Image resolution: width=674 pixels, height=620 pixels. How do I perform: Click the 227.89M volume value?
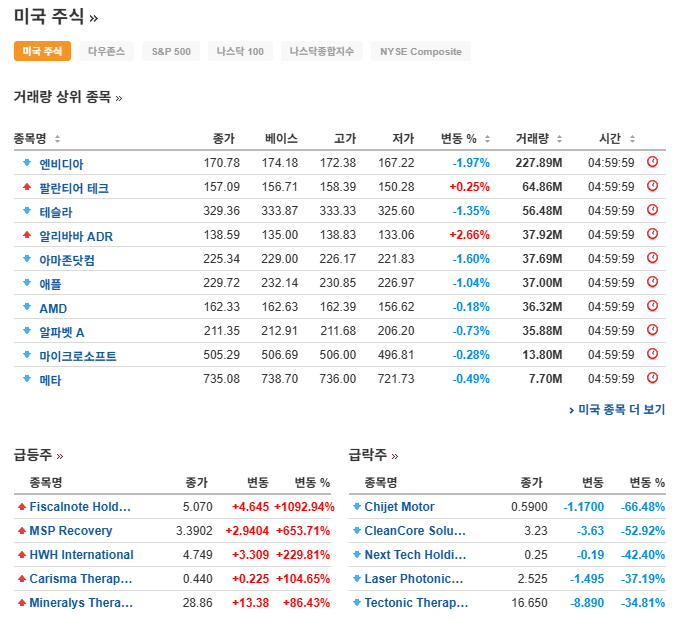pos(539,163)
